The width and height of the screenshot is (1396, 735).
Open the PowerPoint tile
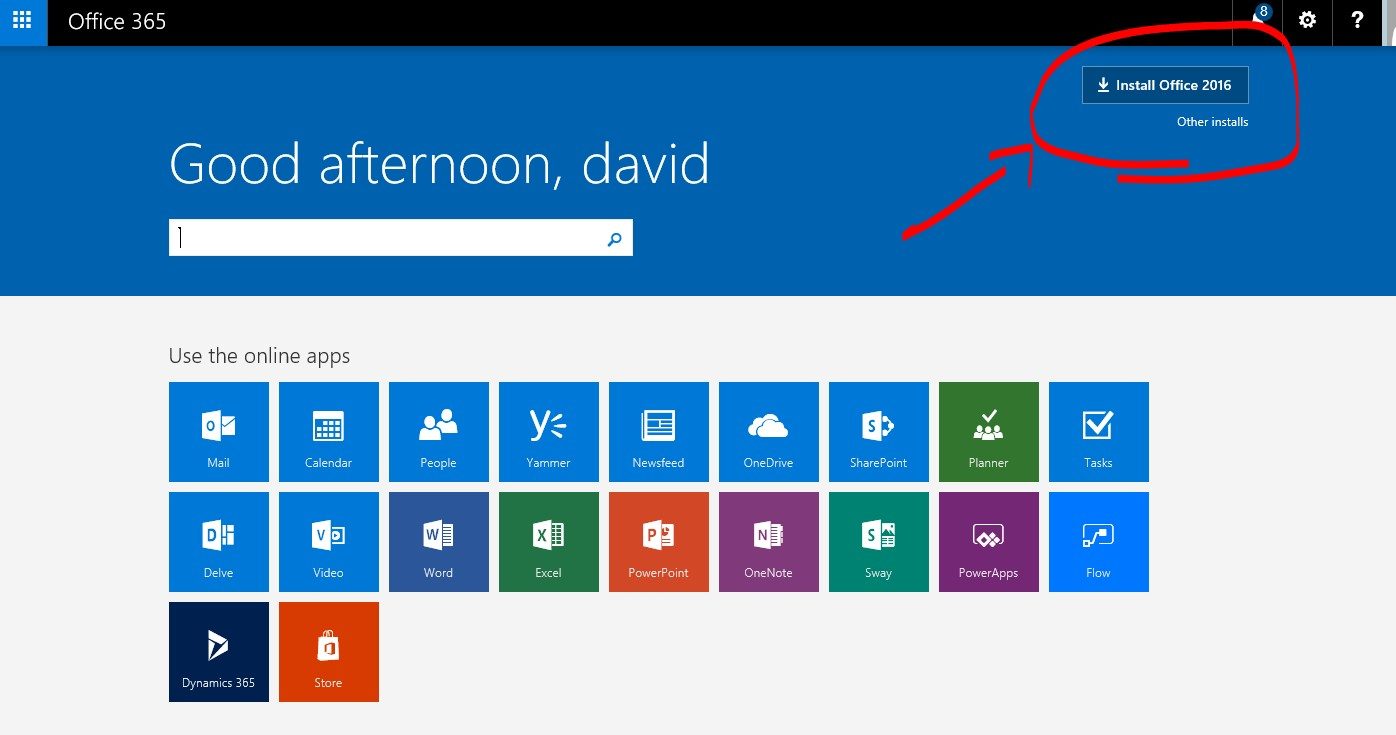(x=659, y=542)
